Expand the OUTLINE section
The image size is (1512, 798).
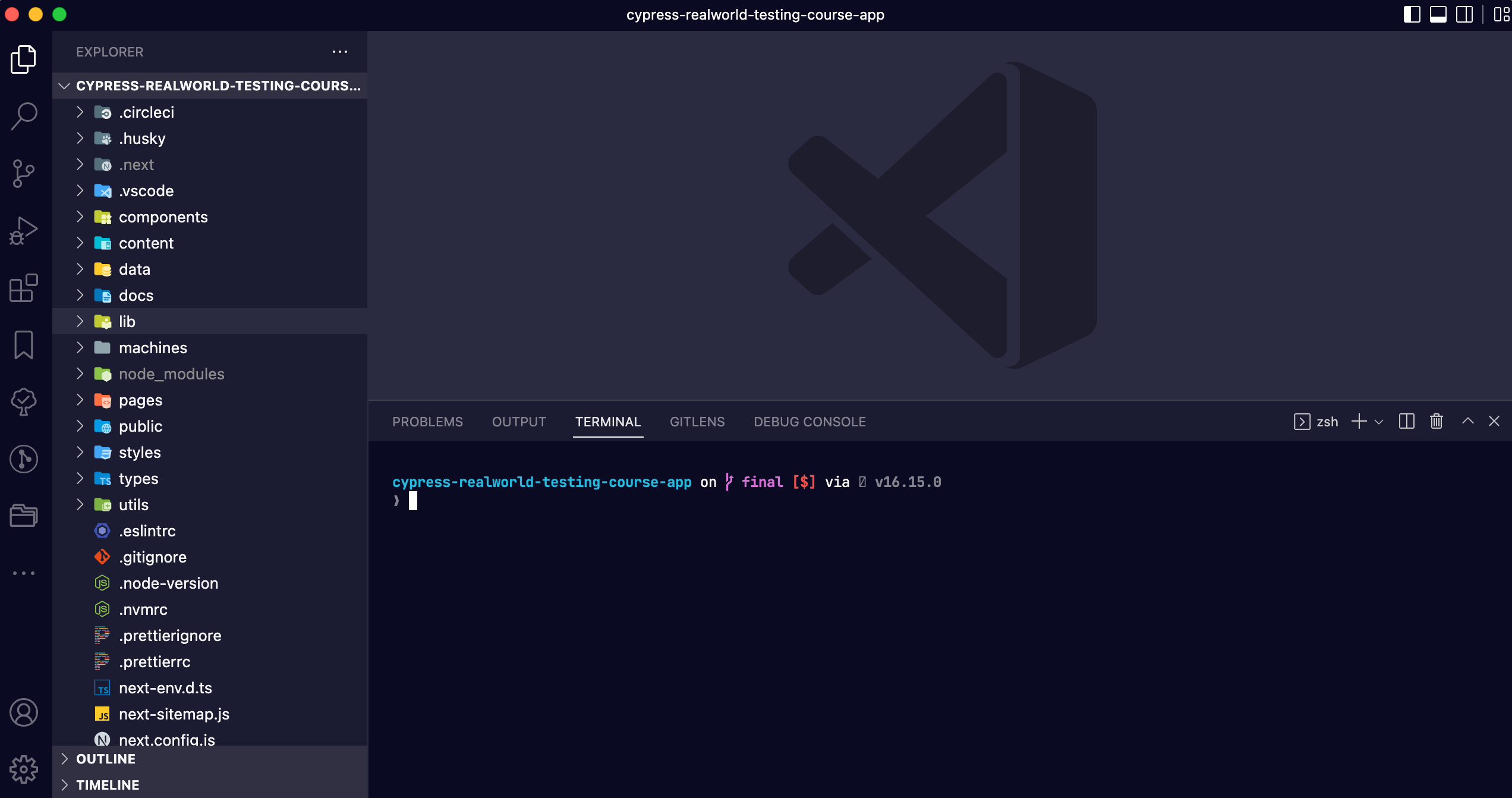click(106, 759)
